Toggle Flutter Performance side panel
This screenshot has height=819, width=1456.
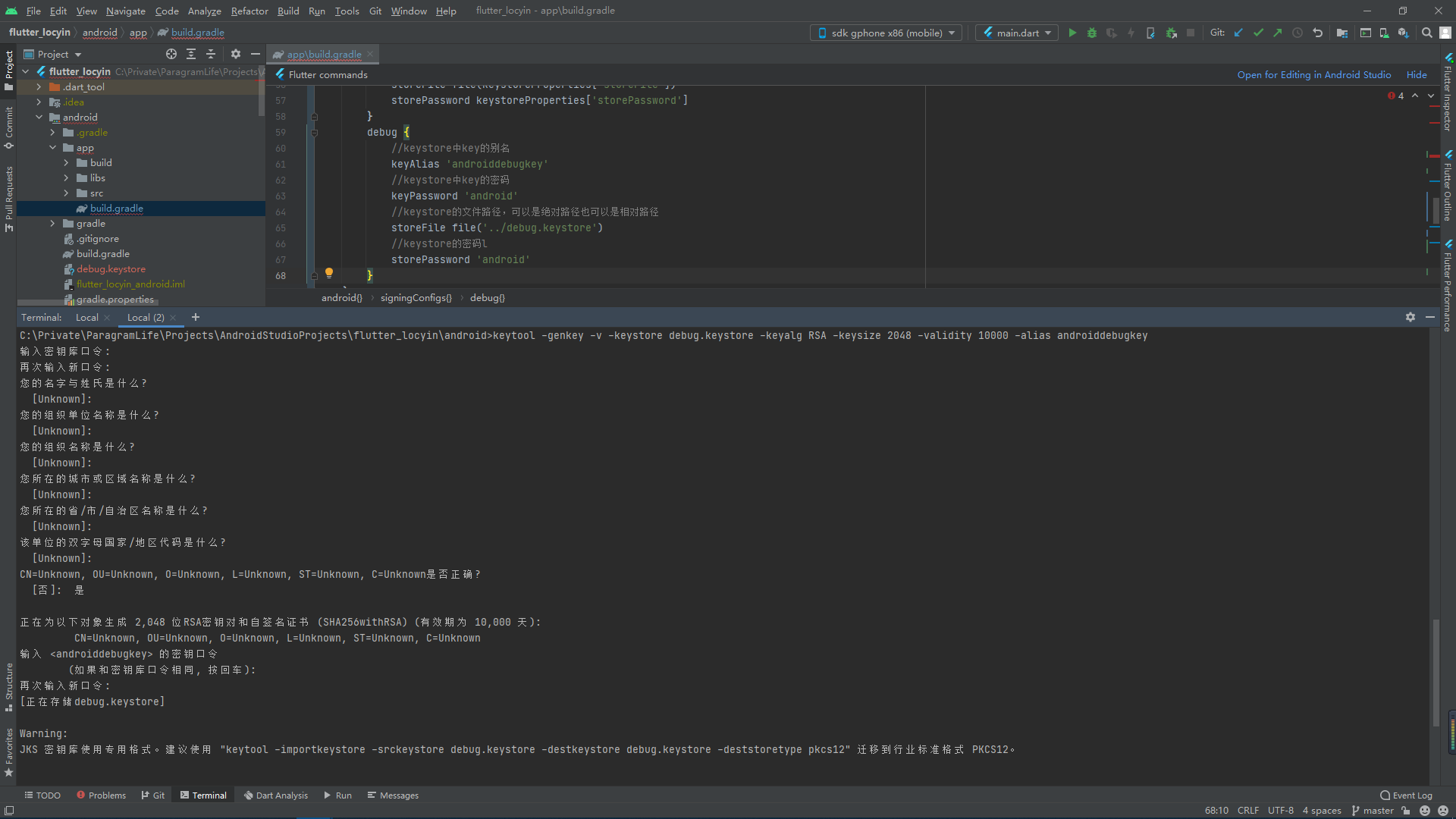pyautogui.click(x=1448, y=286)
